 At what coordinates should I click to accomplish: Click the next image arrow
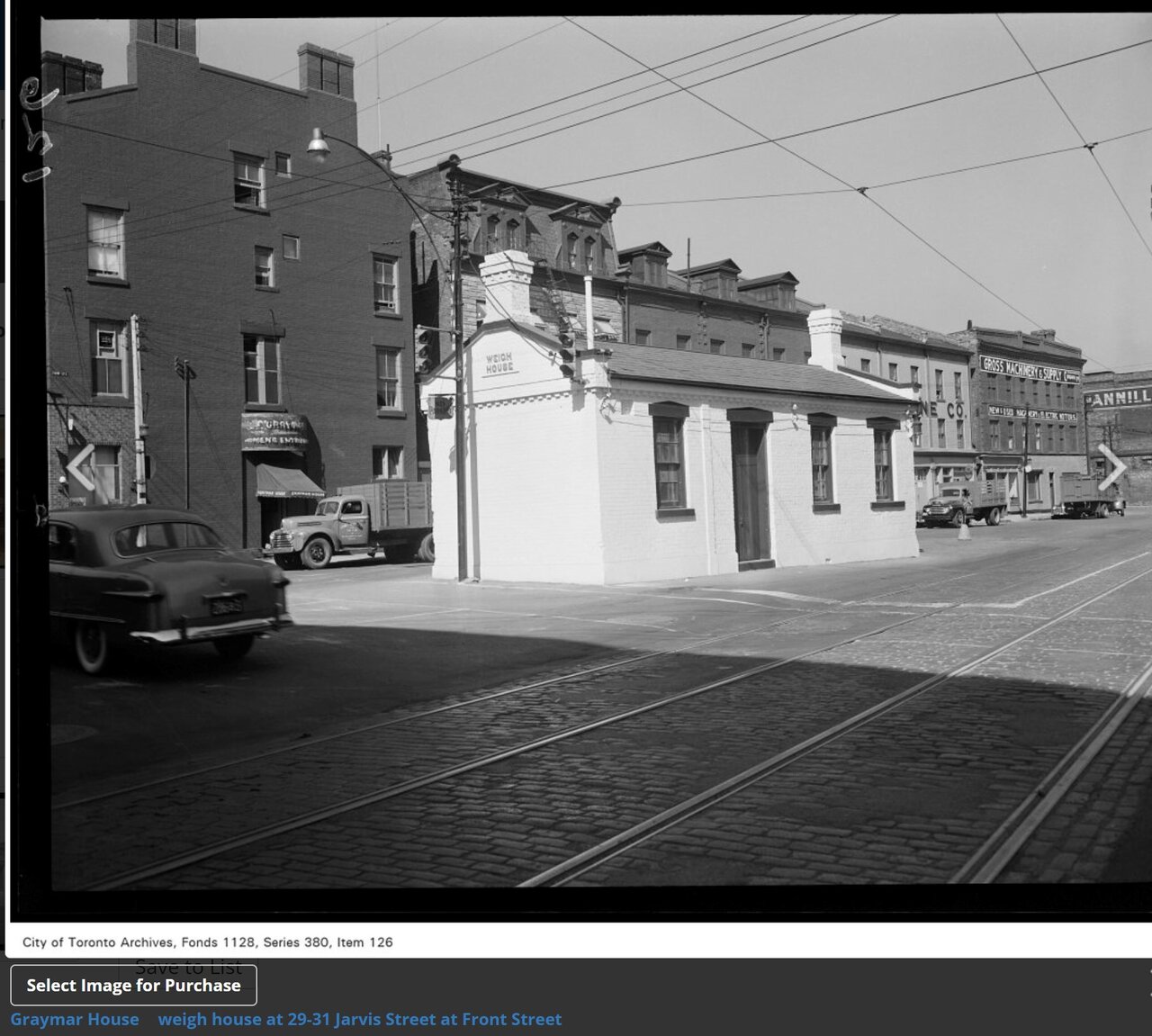tap(1111, 468)
